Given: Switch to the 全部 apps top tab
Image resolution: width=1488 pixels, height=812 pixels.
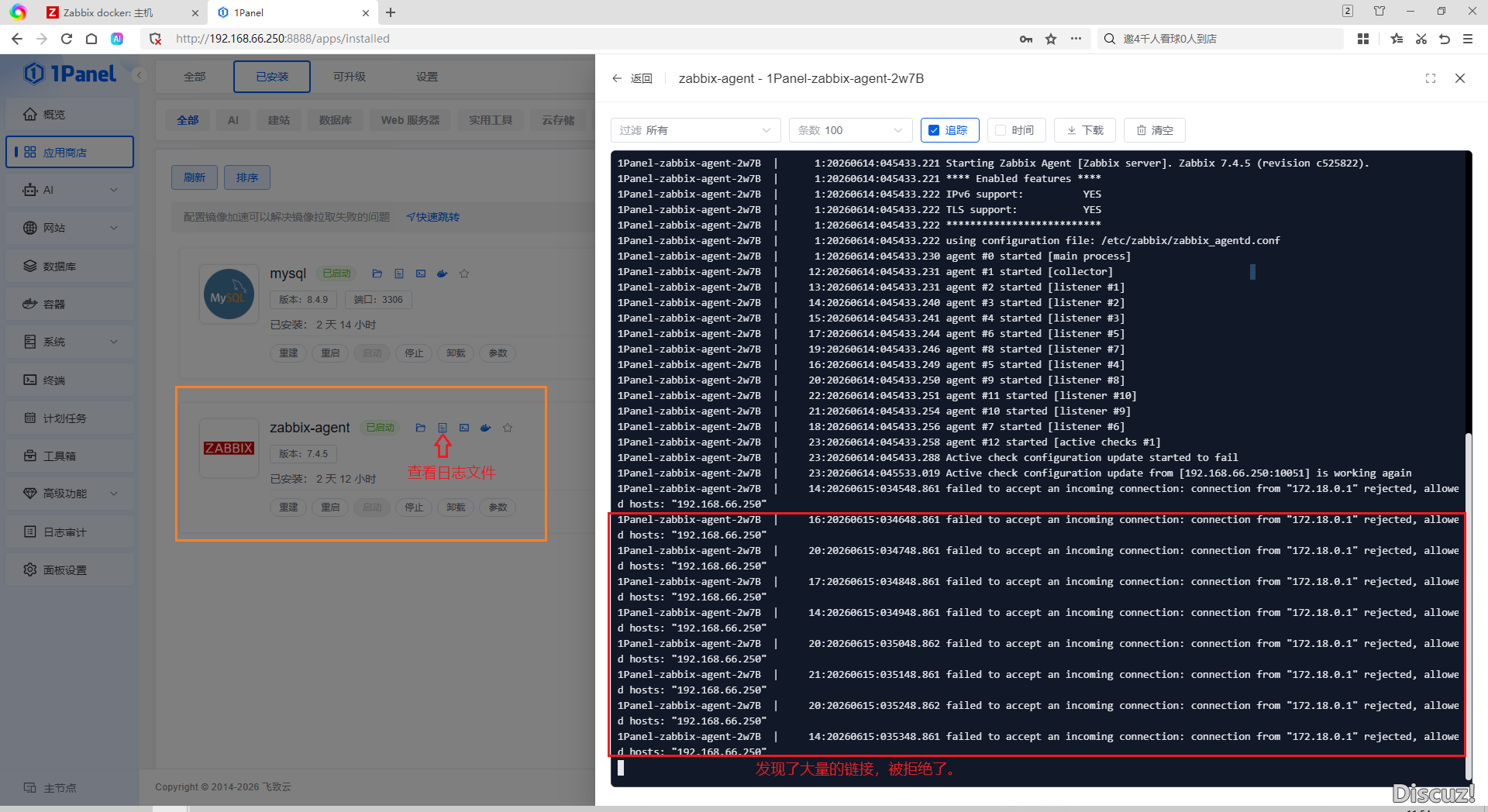Looking at the screenshot, I should [x=195, y=77].
